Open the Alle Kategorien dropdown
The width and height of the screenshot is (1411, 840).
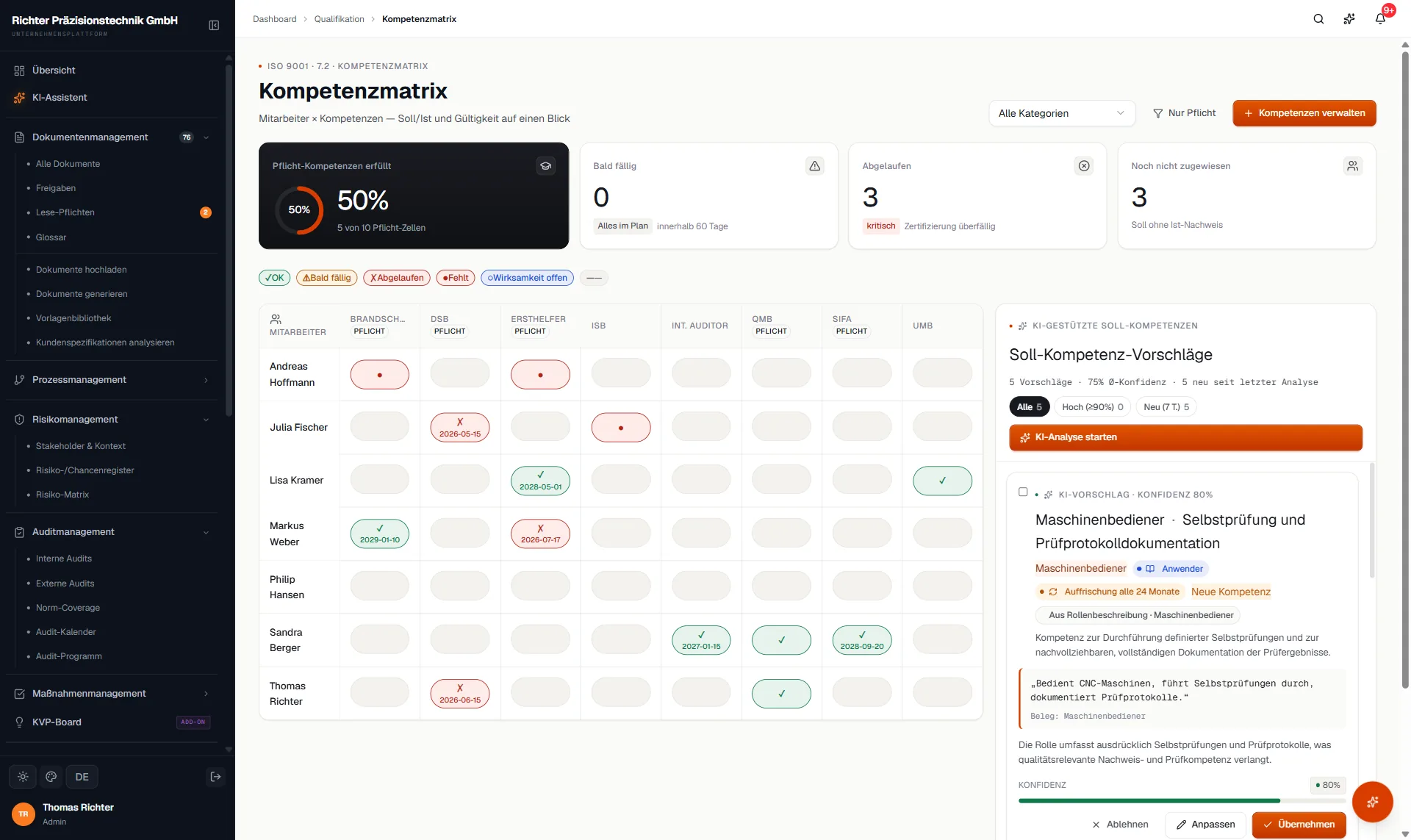[x=1062, y=113]
